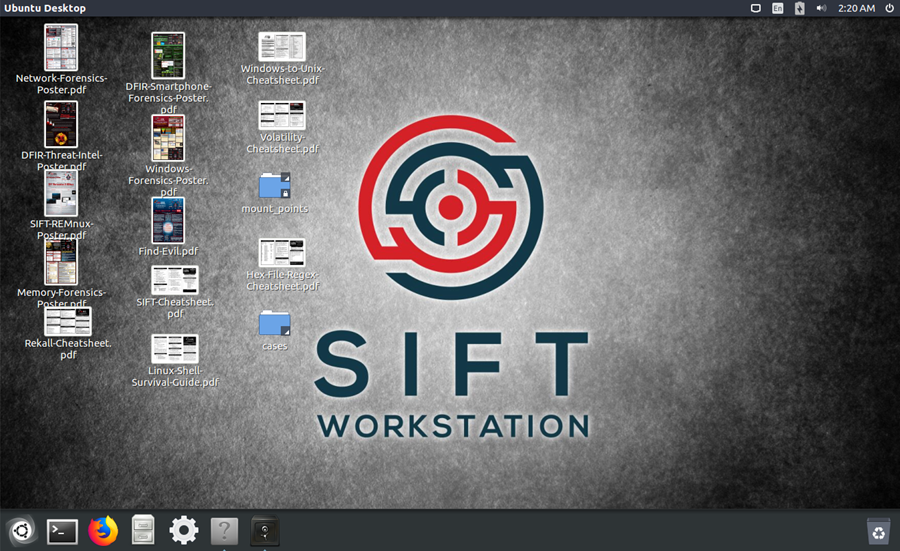The image size is (900, 551).
Task: Select the cases folder icon
Action: click(x=274, y=323)
